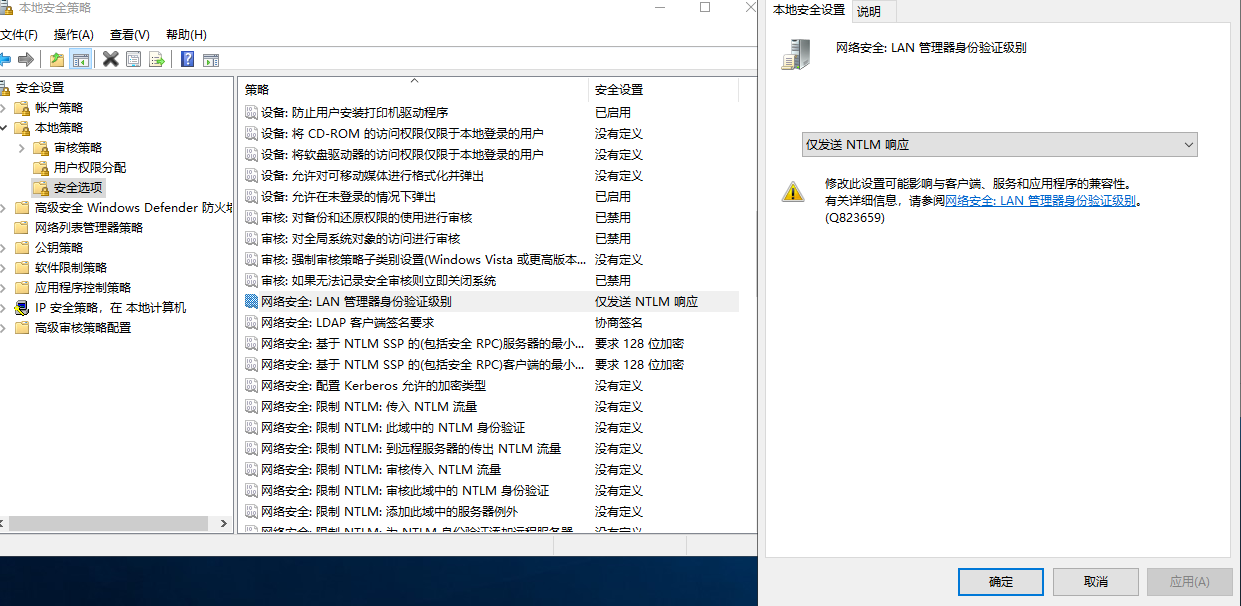Click the 确定 button
Screen dimensions: 1241x606
[x=1000, y=581]
